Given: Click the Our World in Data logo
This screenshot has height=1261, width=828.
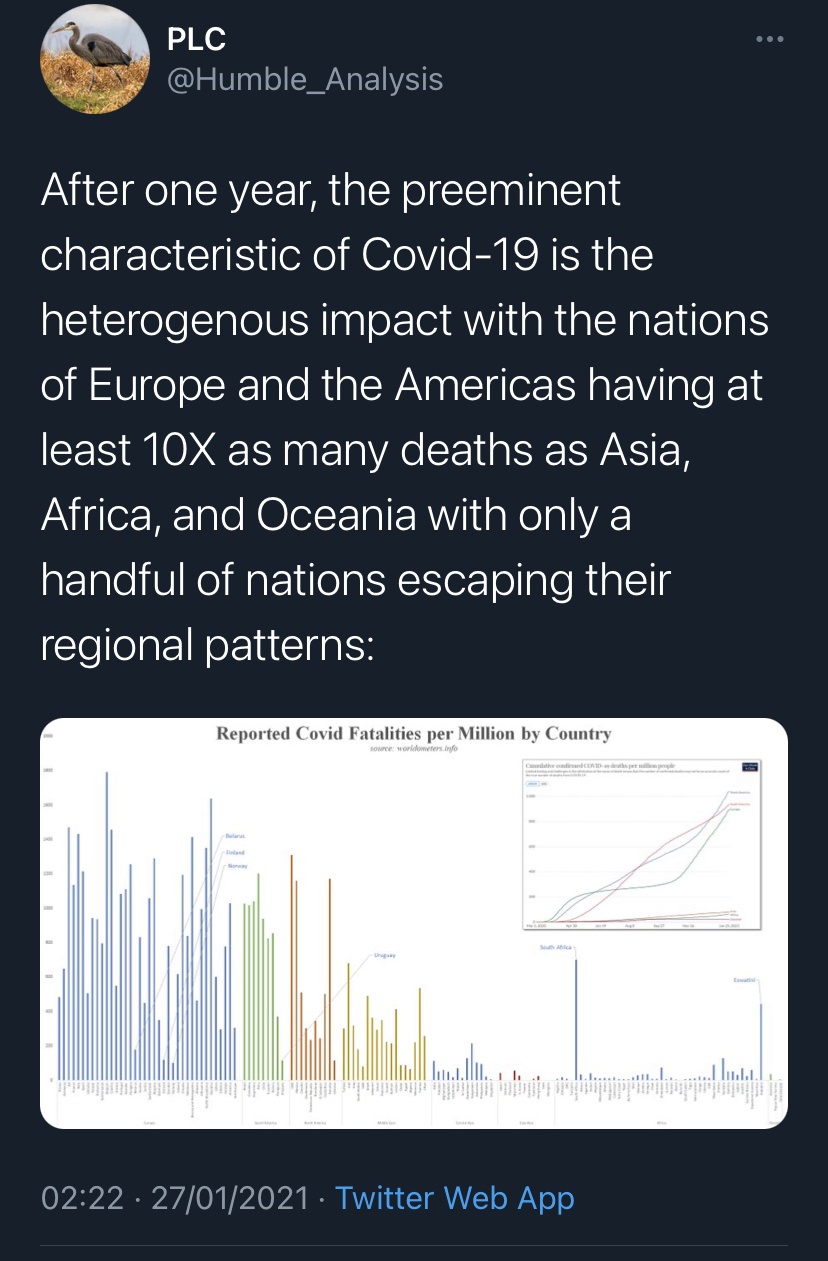Looking at the screenshot, I should (x=751, y=768).
